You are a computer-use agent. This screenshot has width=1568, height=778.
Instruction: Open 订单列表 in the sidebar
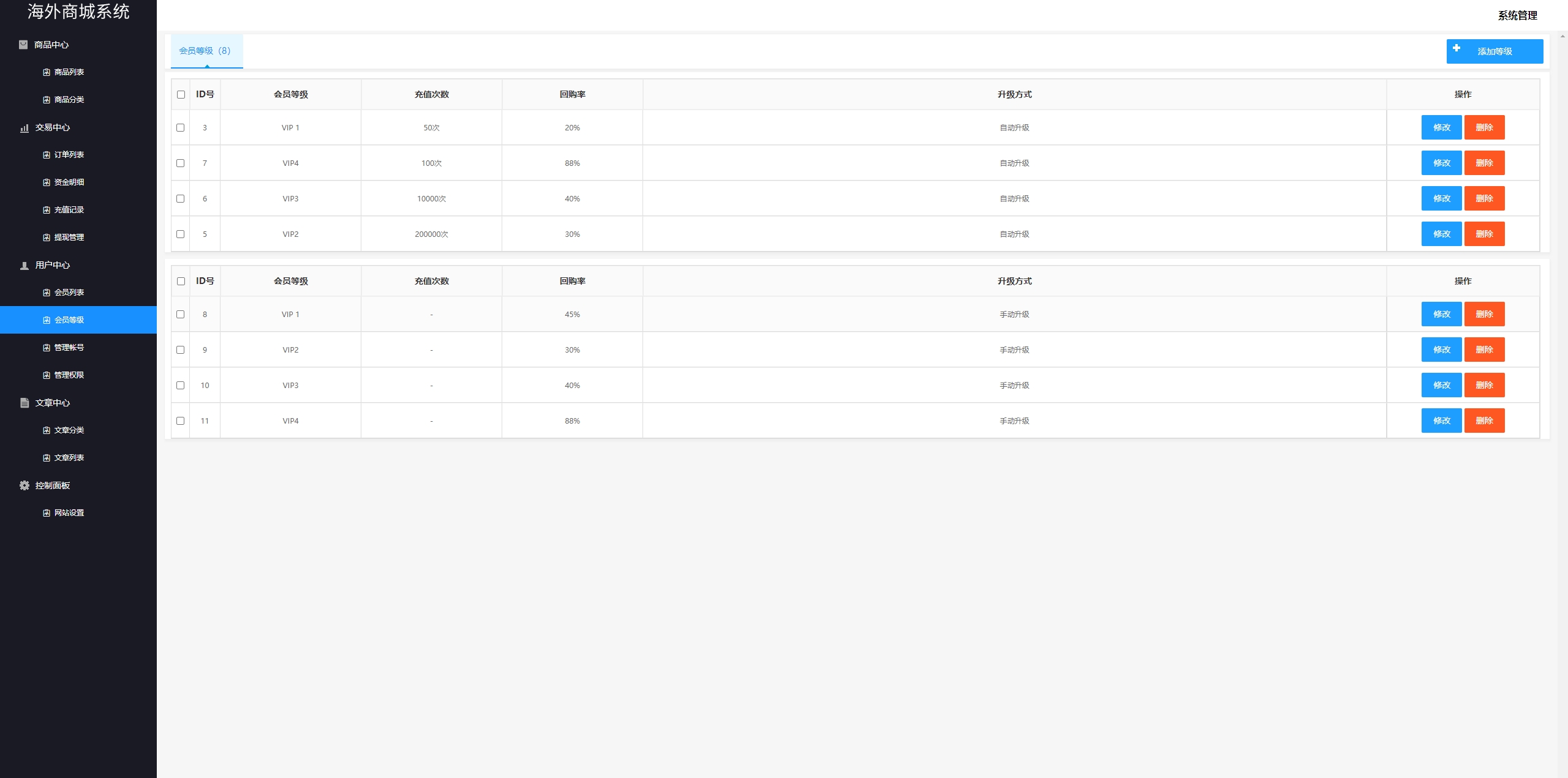(x=69, y=155)
